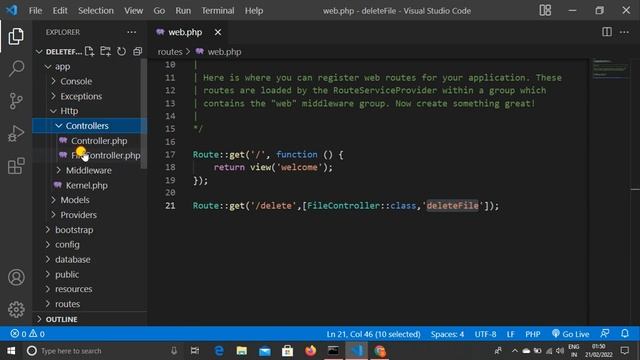Open Kernel.php file
This screenshot has width=640, height=360.
point(87,185)
